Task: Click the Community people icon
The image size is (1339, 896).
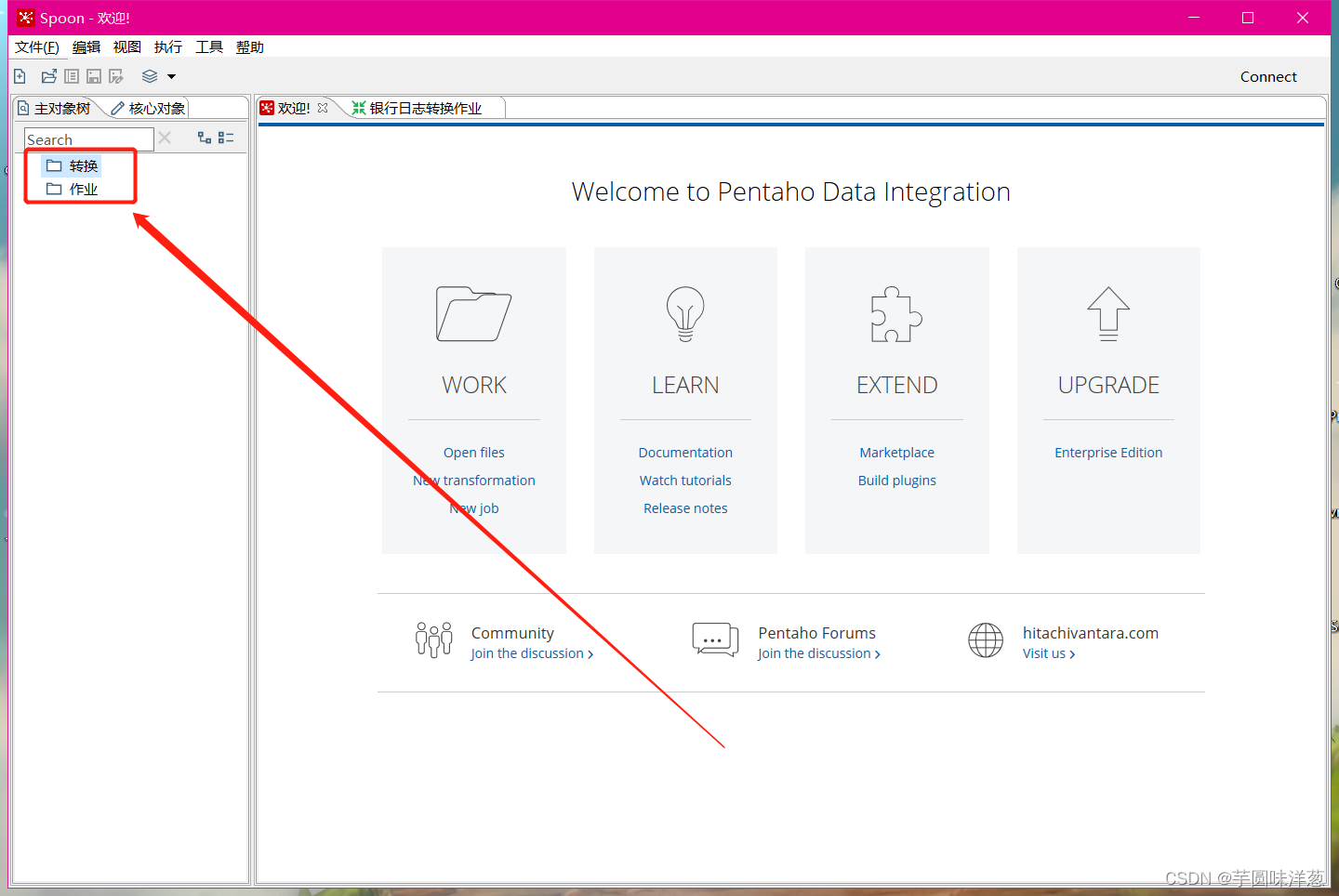Action: 434,640
